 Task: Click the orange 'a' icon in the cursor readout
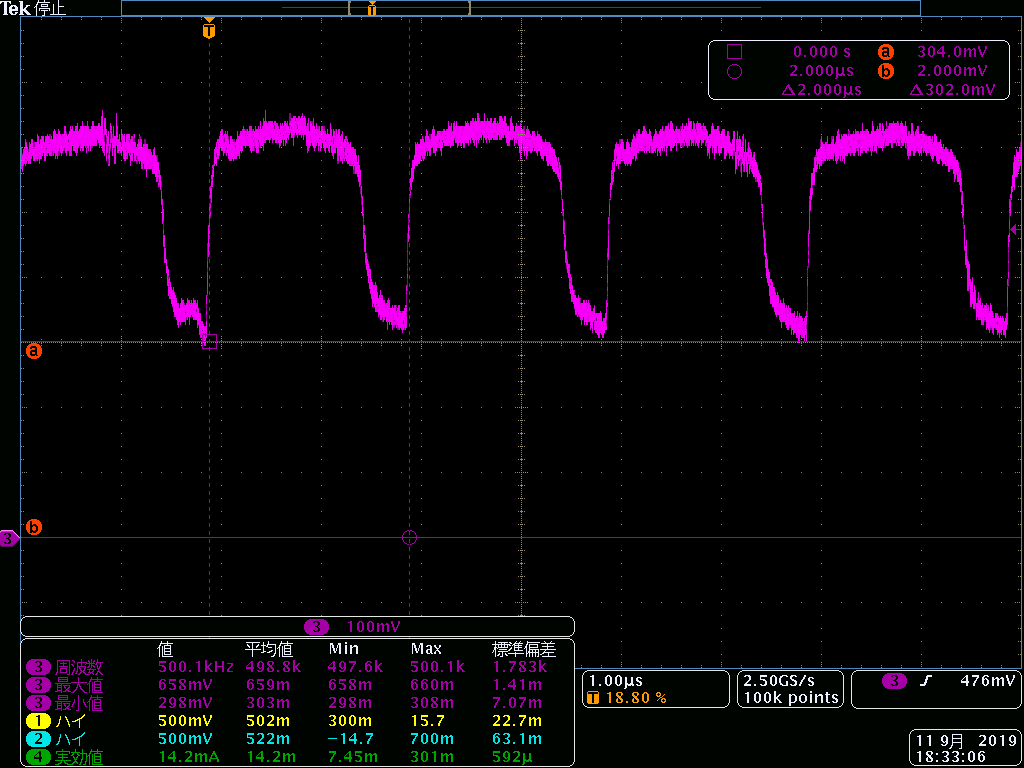pyautogui.click(x=886, y=51)
